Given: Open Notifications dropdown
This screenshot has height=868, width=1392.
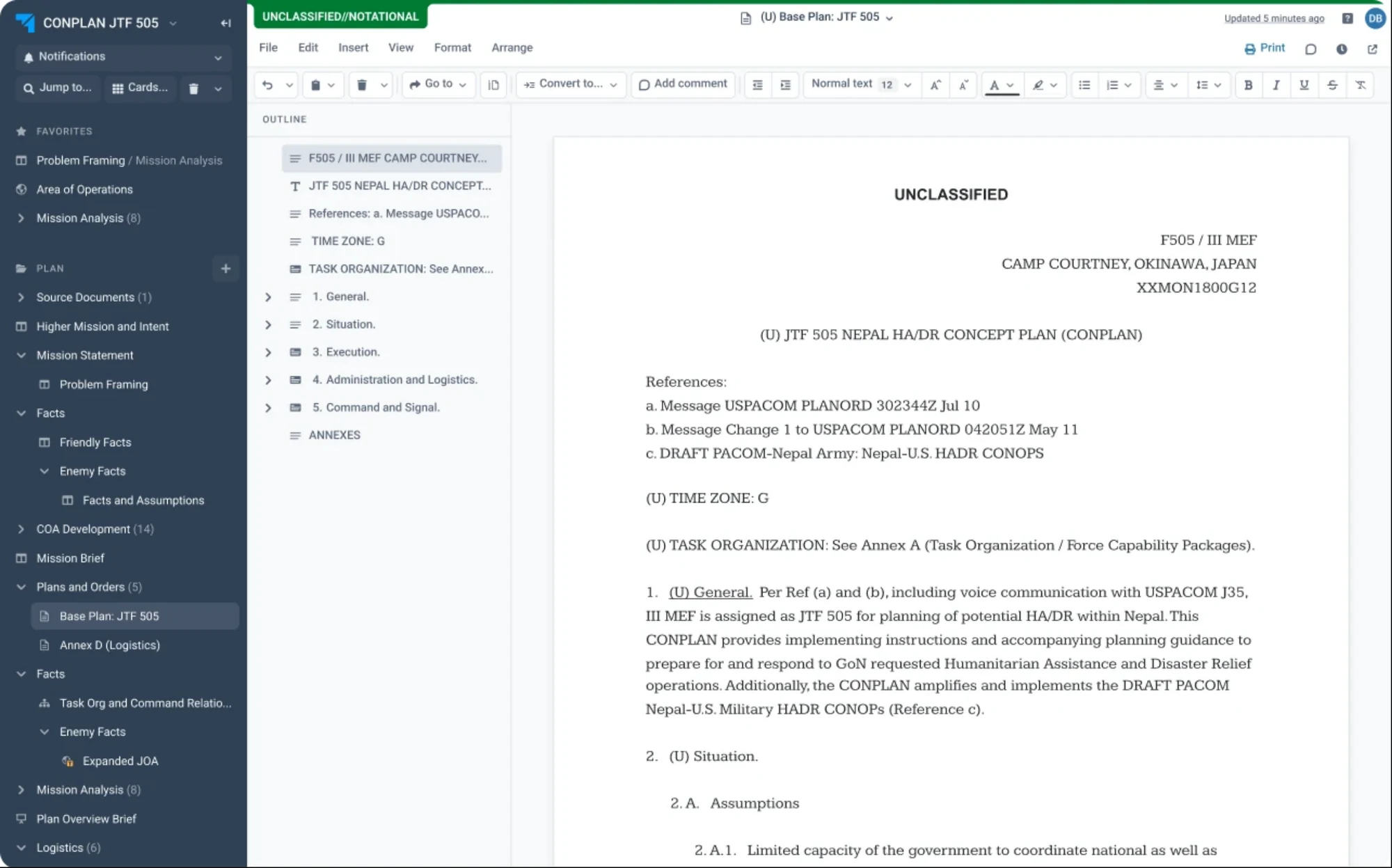Looking at the screenshot, I should tap(123, 57).
